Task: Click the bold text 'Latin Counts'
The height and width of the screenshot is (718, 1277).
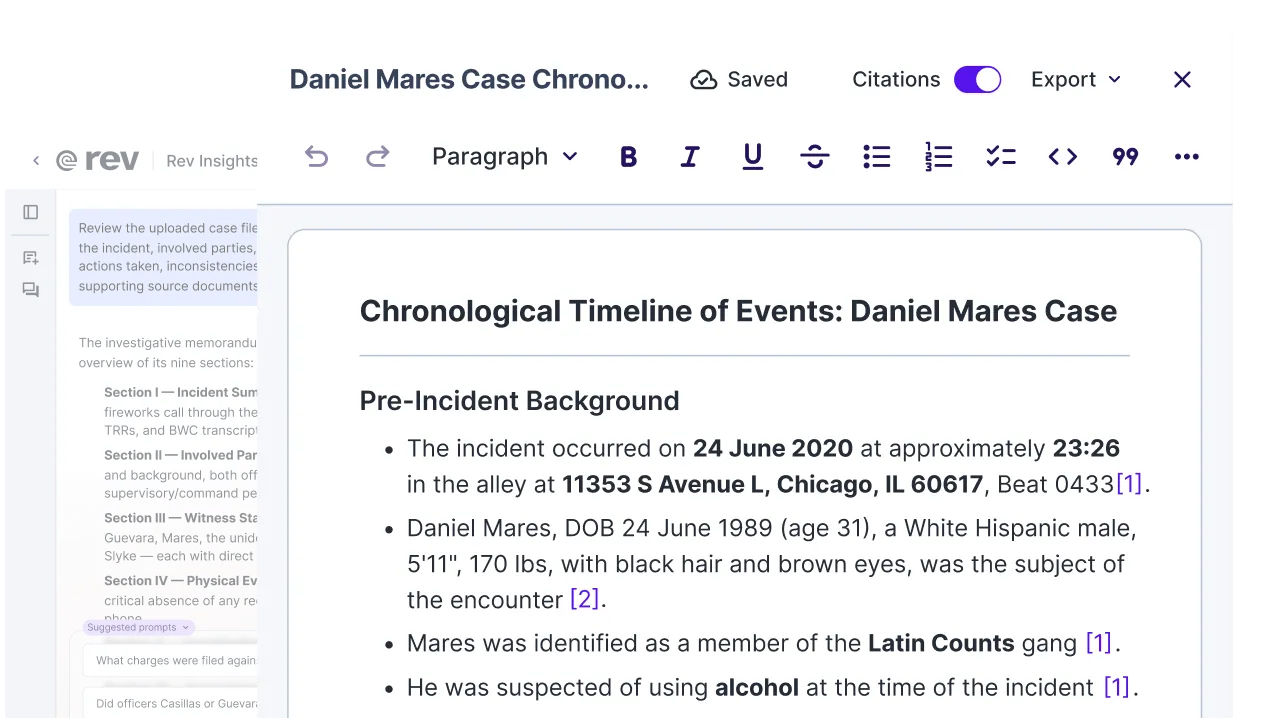Action: [x=941, y=643]
